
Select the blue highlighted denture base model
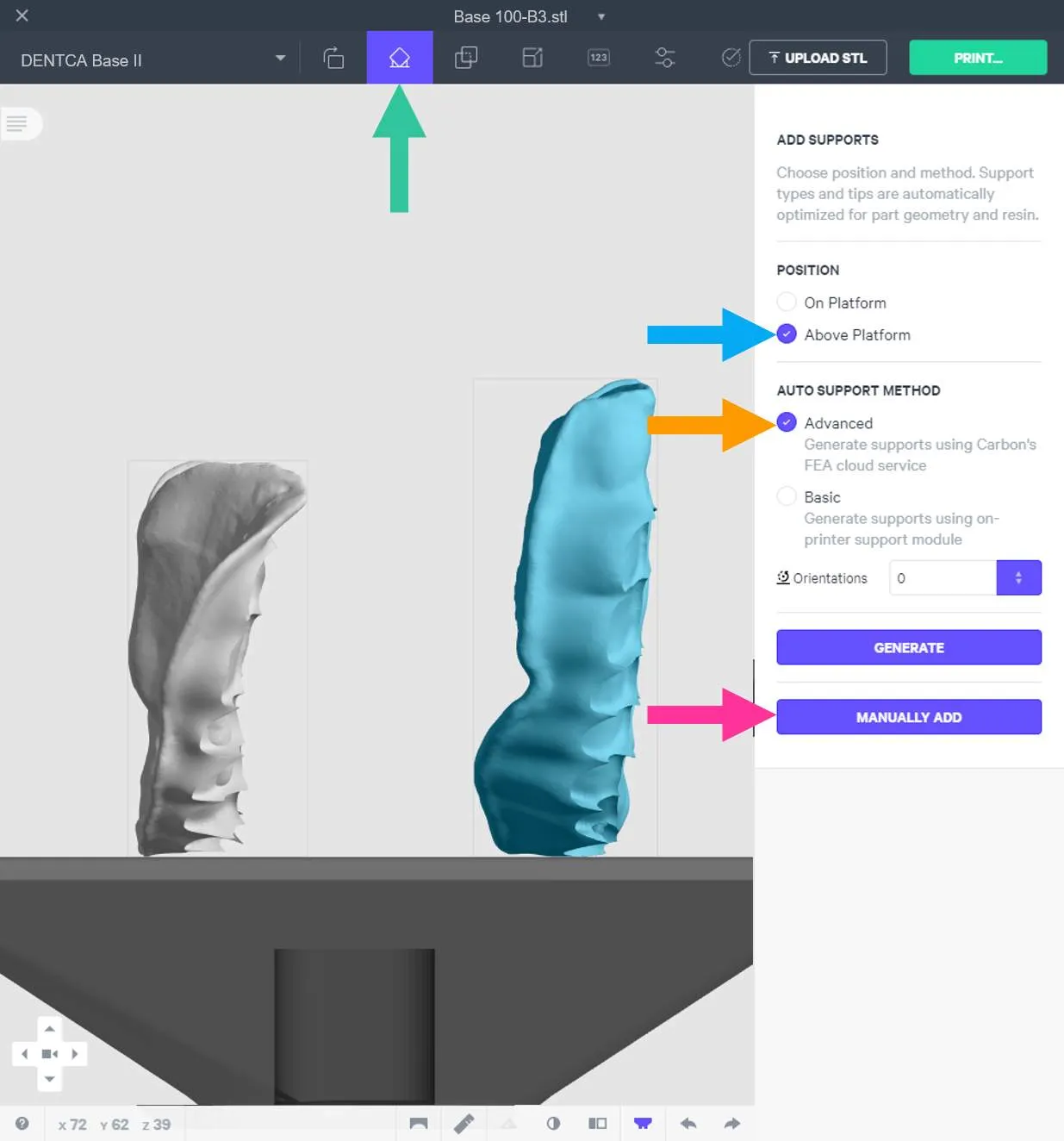pos(566,617)
